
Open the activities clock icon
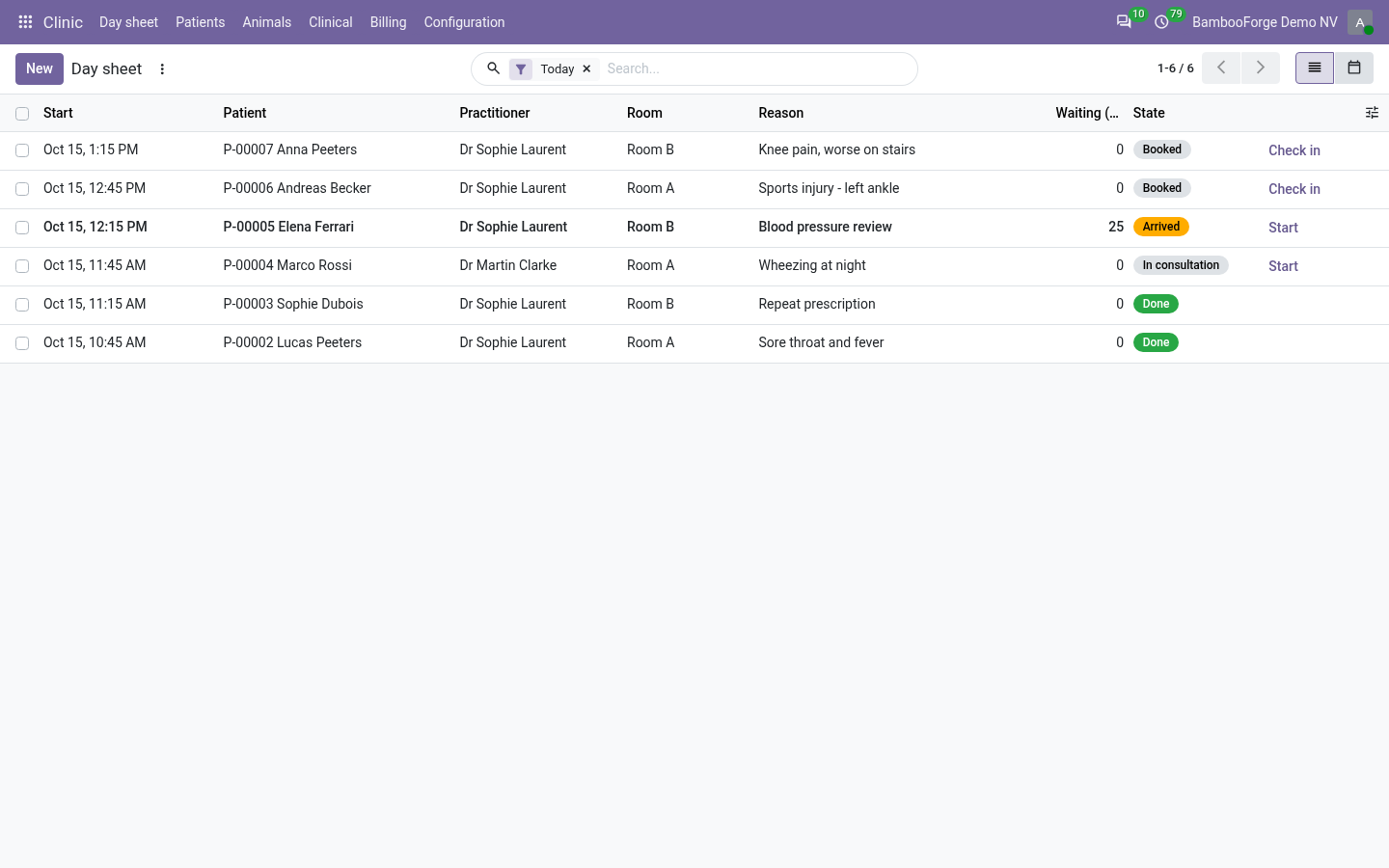click(x=1161, y=21)
